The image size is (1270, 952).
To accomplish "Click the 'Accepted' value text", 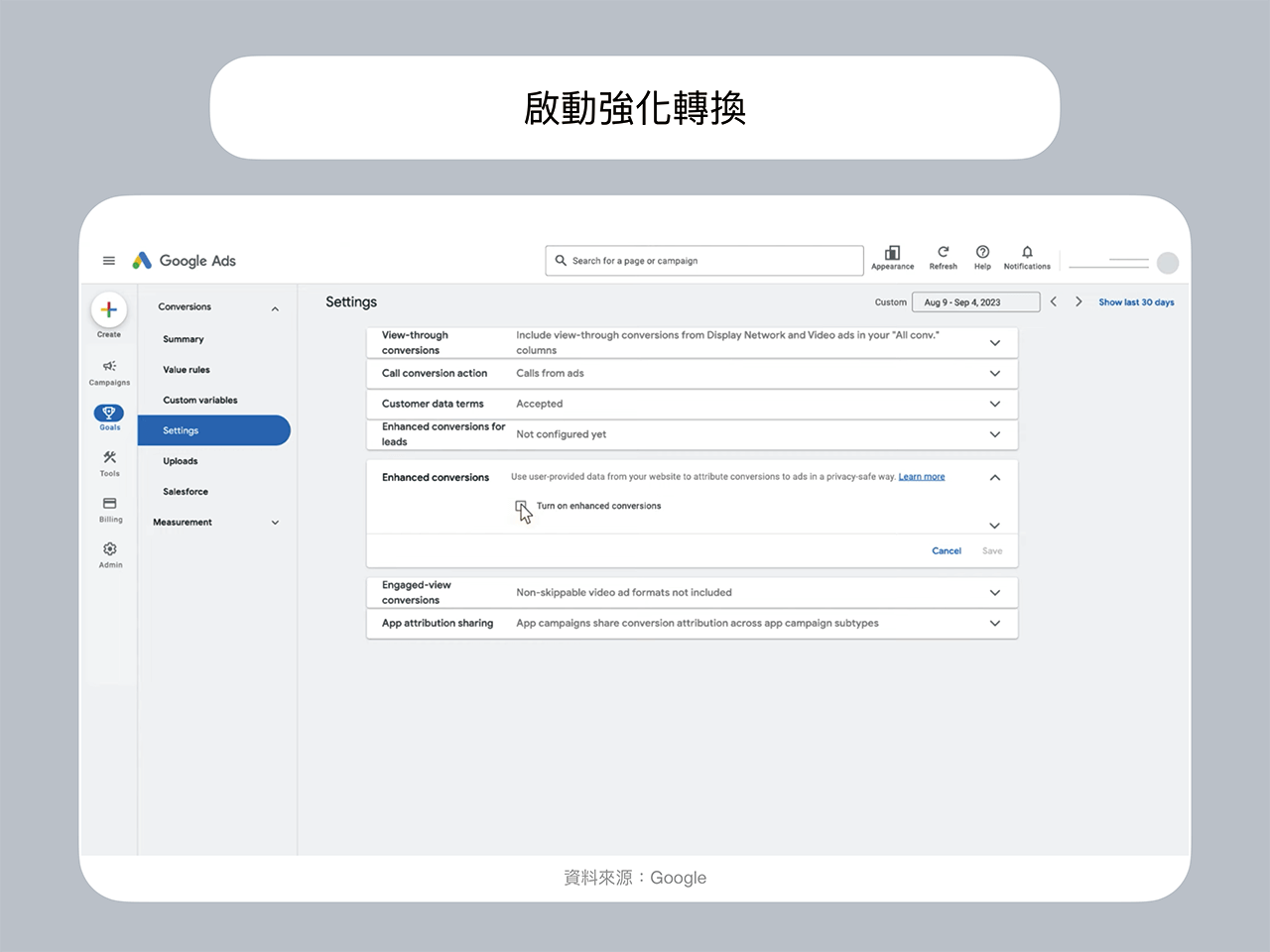I will (539, 405).
